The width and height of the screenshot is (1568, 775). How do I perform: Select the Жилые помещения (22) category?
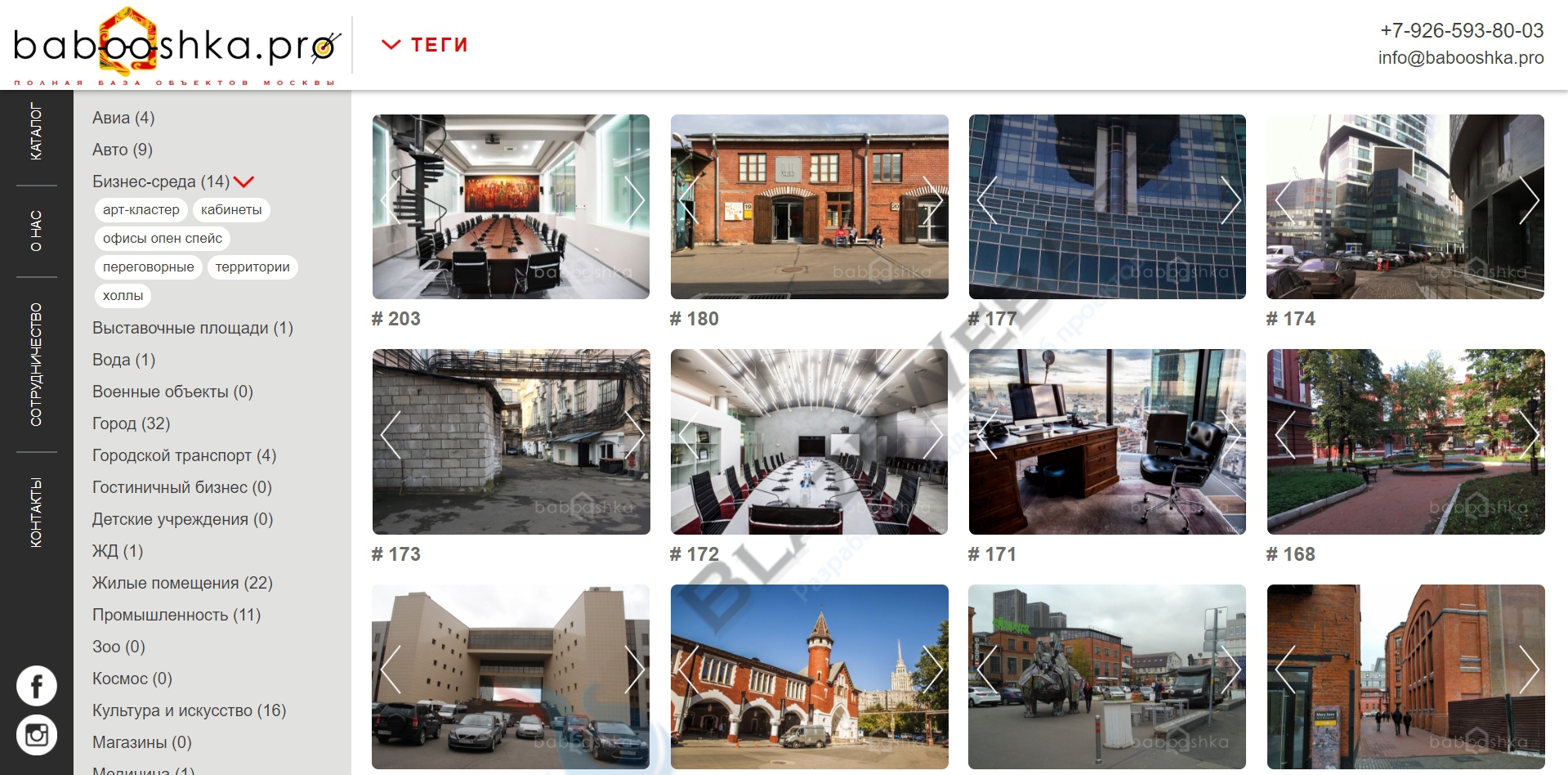click(182, 583)
